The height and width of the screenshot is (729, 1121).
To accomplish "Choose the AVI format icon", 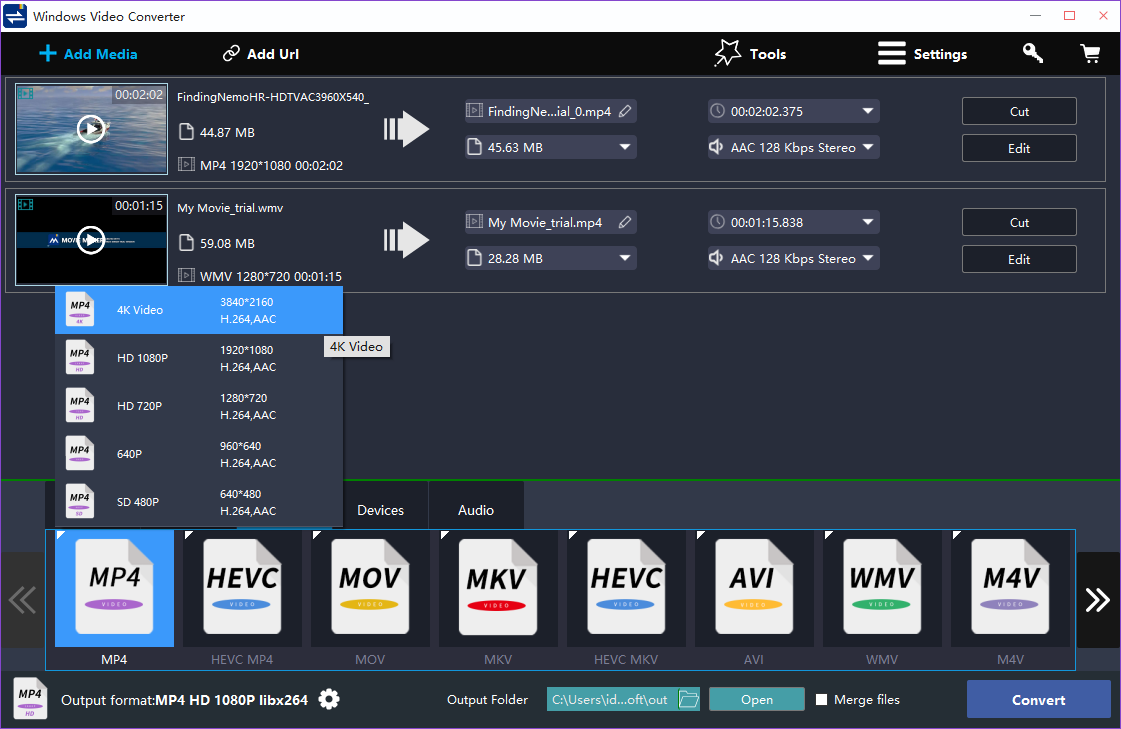I will (x=754, y=588).
